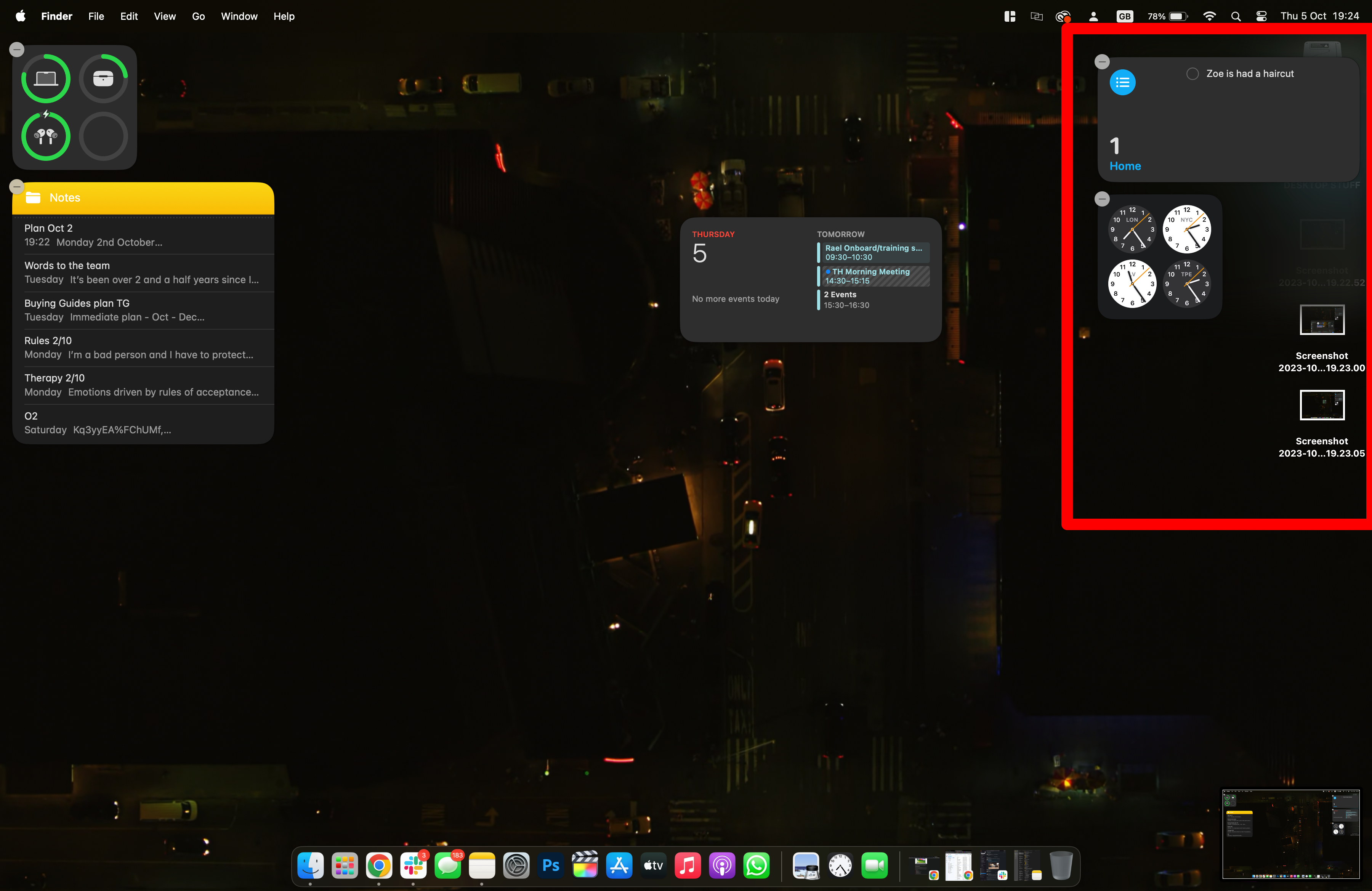Launch Podcasts app in Dock
Screen dimensions: 1372x891
point(722,865)
